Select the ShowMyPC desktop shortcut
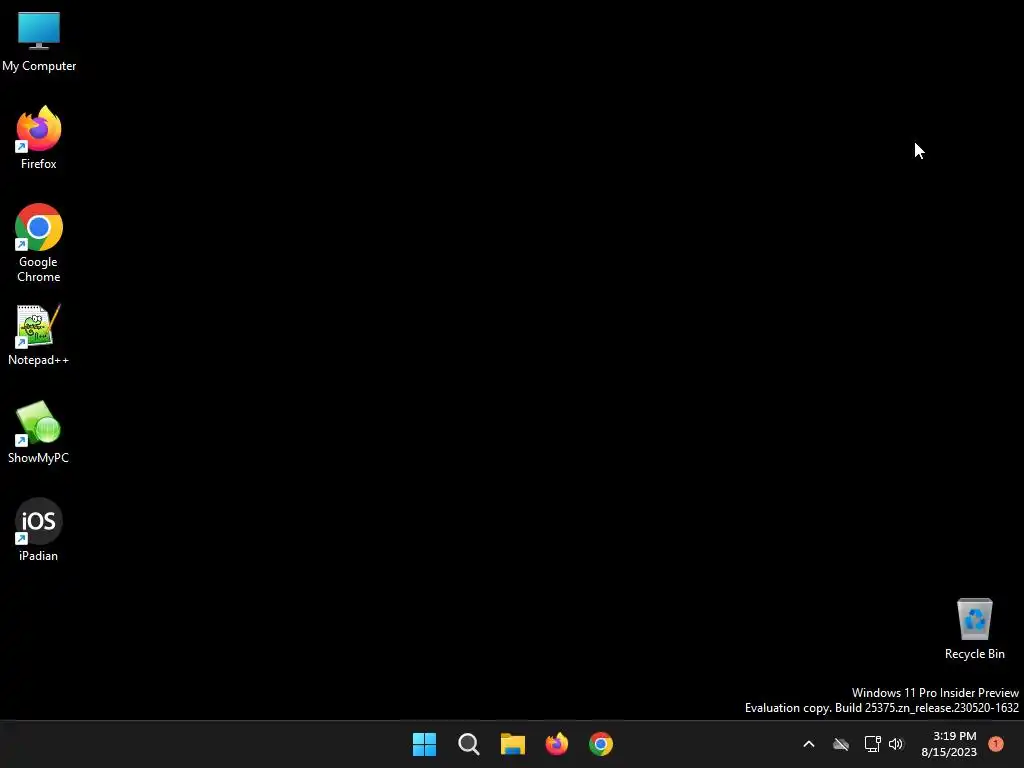This screenshot has height=768, width=1024. [39, 432]
